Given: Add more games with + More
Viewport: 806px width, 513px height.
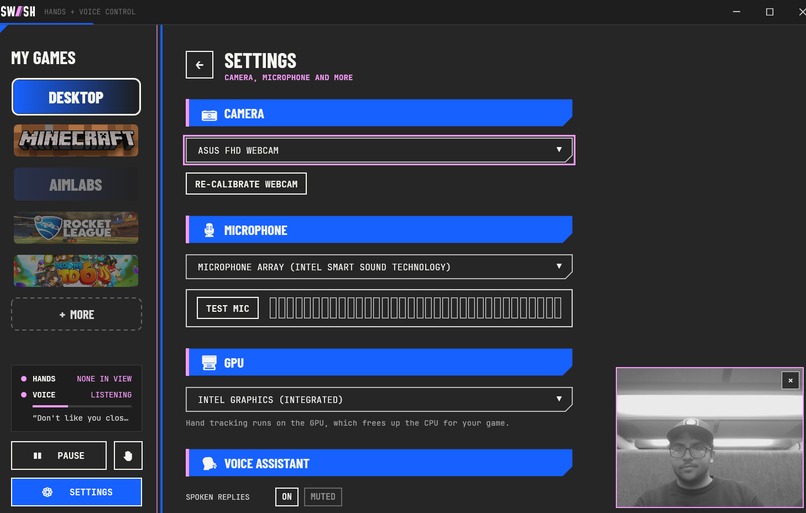Looking at the screenshot, I should (77, 314).
